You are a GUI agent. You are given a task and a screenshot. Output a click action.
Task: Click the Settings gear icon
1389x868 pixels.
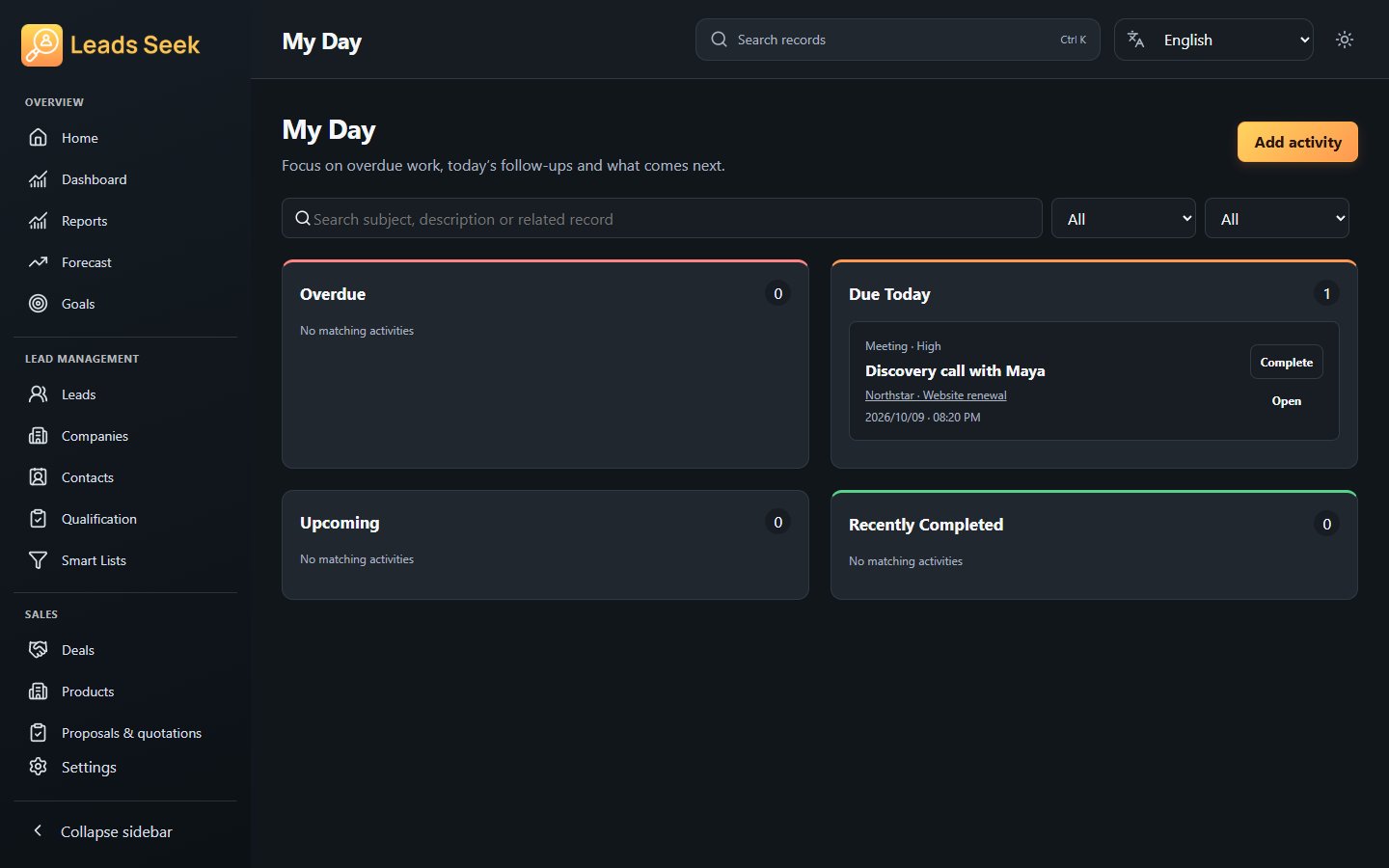[38, 767]
